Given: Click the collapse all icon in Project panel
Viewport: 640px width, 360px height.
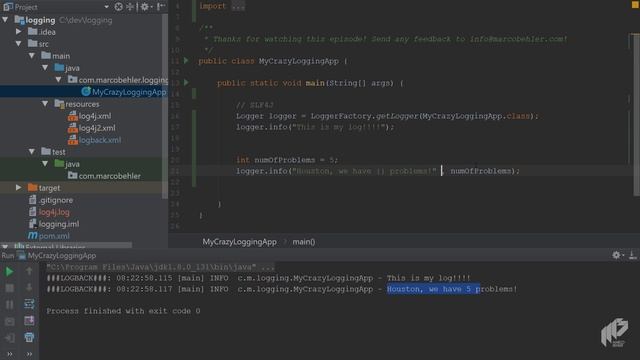Looking at the screenshot, I should tap(130, 7).
